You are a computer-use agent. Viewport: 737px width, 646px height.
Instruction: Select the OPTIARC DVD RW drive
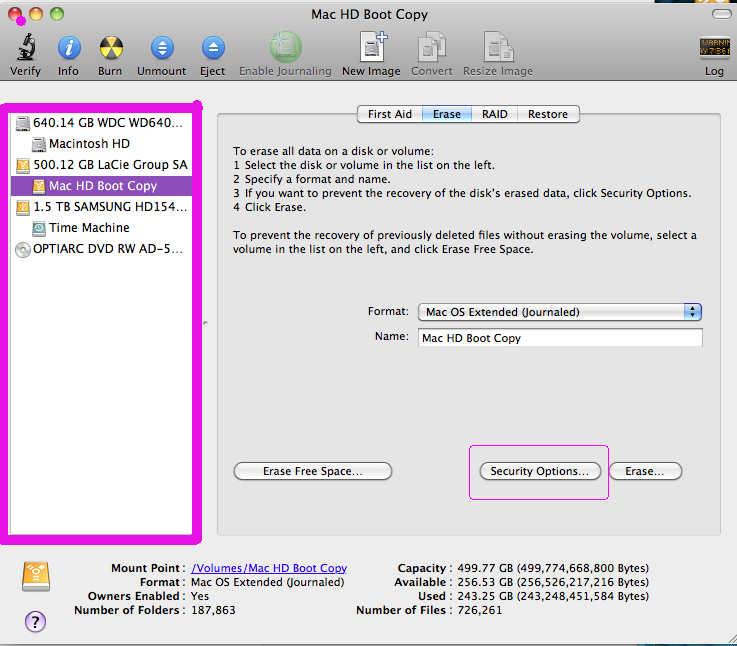(102, 249)
